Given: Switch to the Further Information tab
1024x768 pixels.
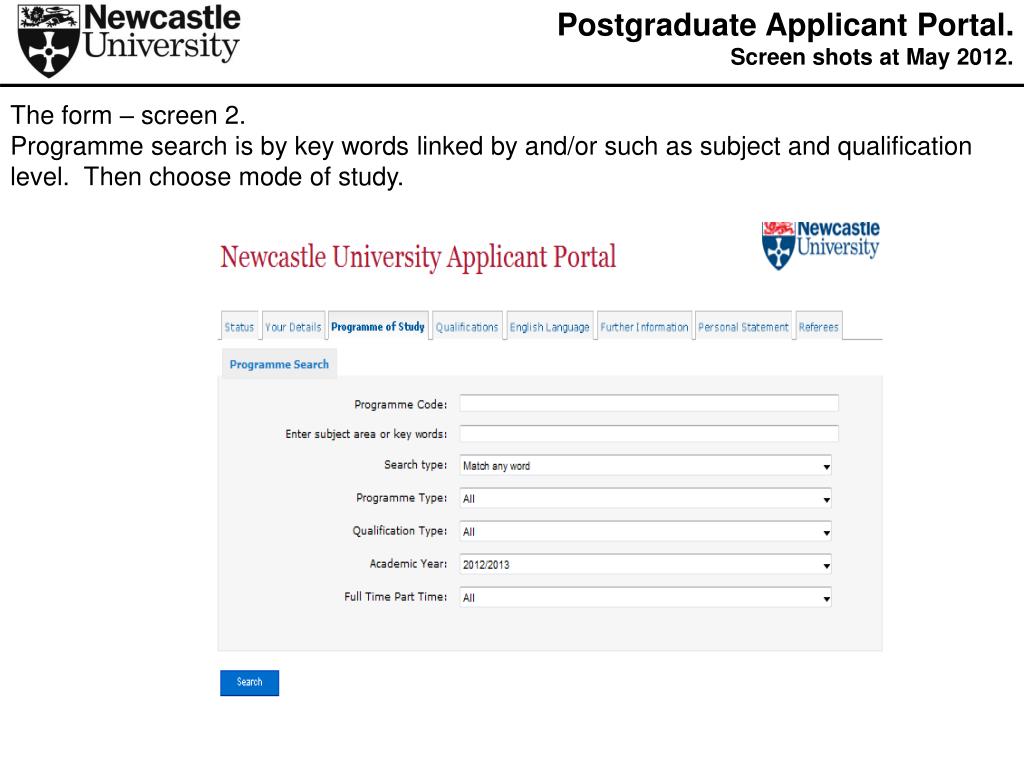Looking at the screenshot, I should pos(645,327).
